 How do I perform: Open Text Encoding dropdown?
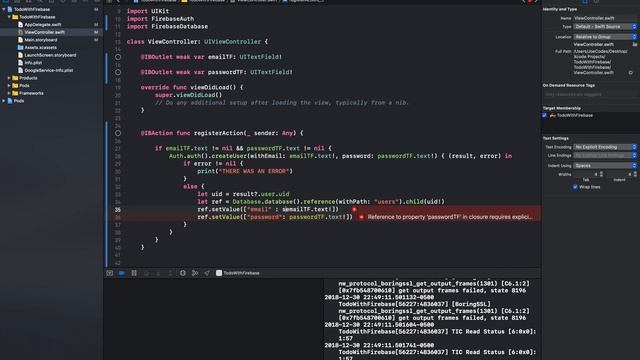click(605, 147)
